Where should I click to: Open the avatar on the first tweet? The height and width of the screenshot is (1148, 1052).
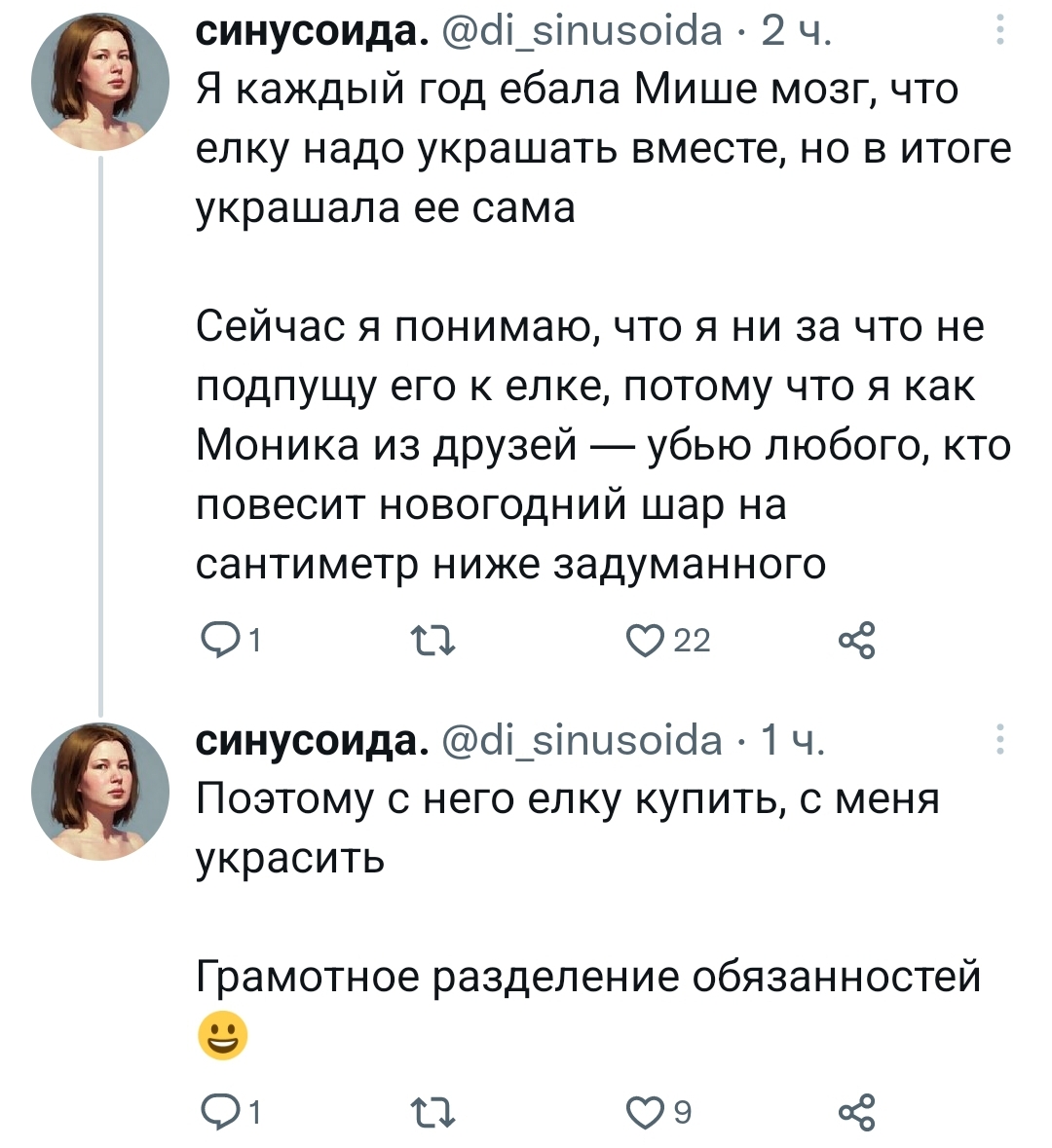[101, 82]
